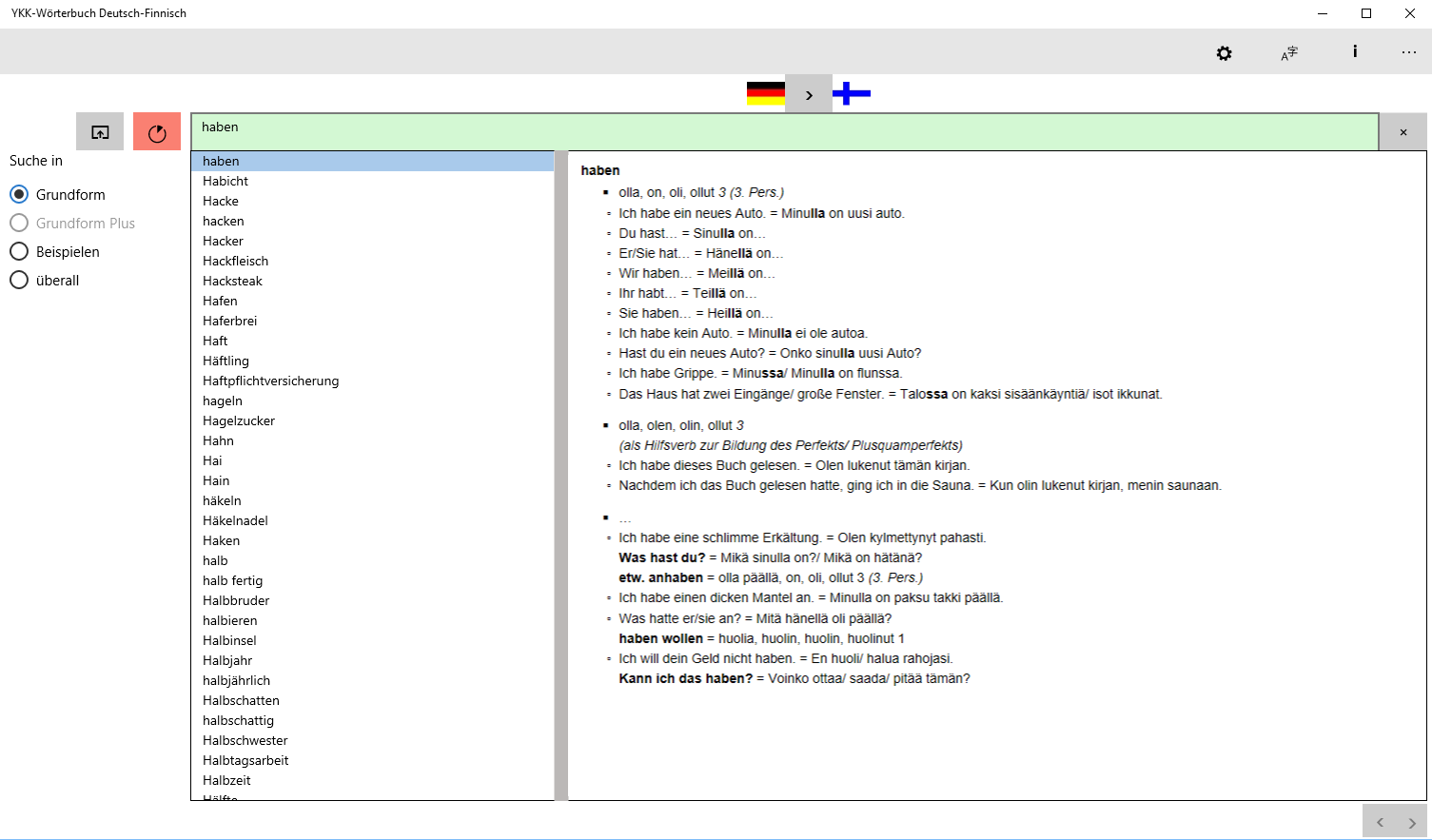Select 'Haken' in the word list
The image size is (1432, 840).
click(x=372, y=540)
